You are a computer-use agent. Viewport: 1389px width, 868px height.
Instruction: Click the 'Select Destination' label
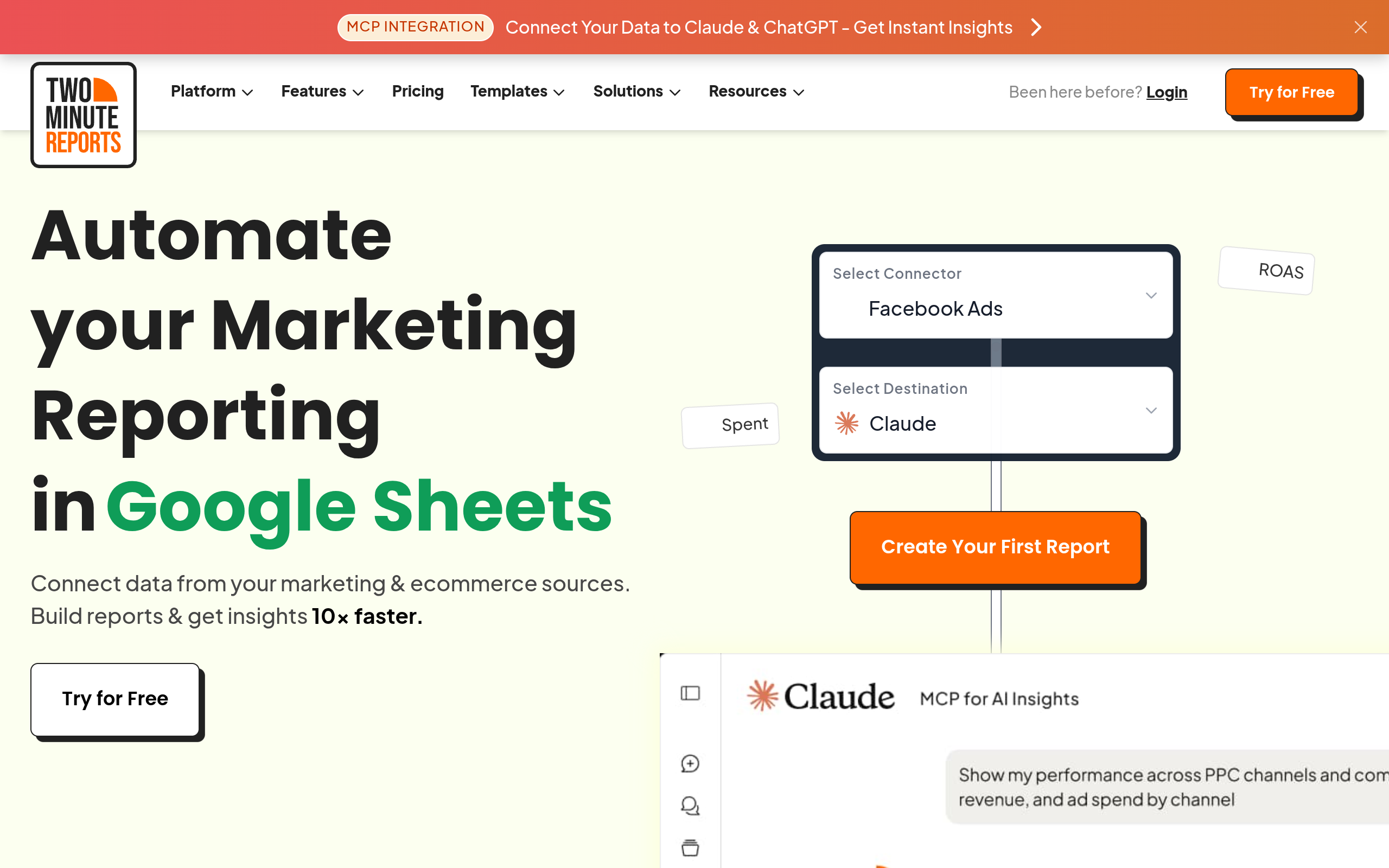(900, 388)
